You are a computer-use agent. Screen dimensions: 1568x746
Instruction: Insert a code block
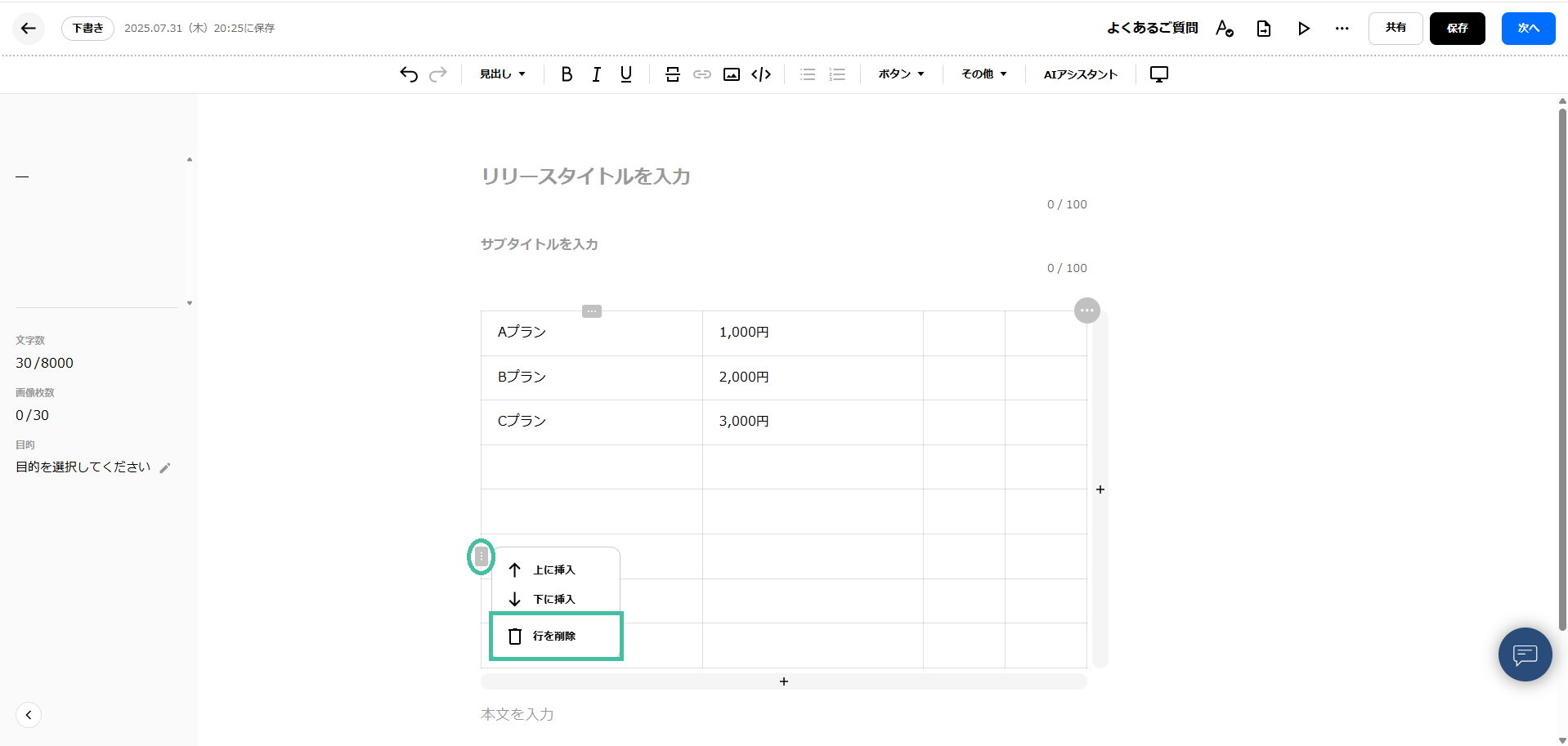[760, 74]
